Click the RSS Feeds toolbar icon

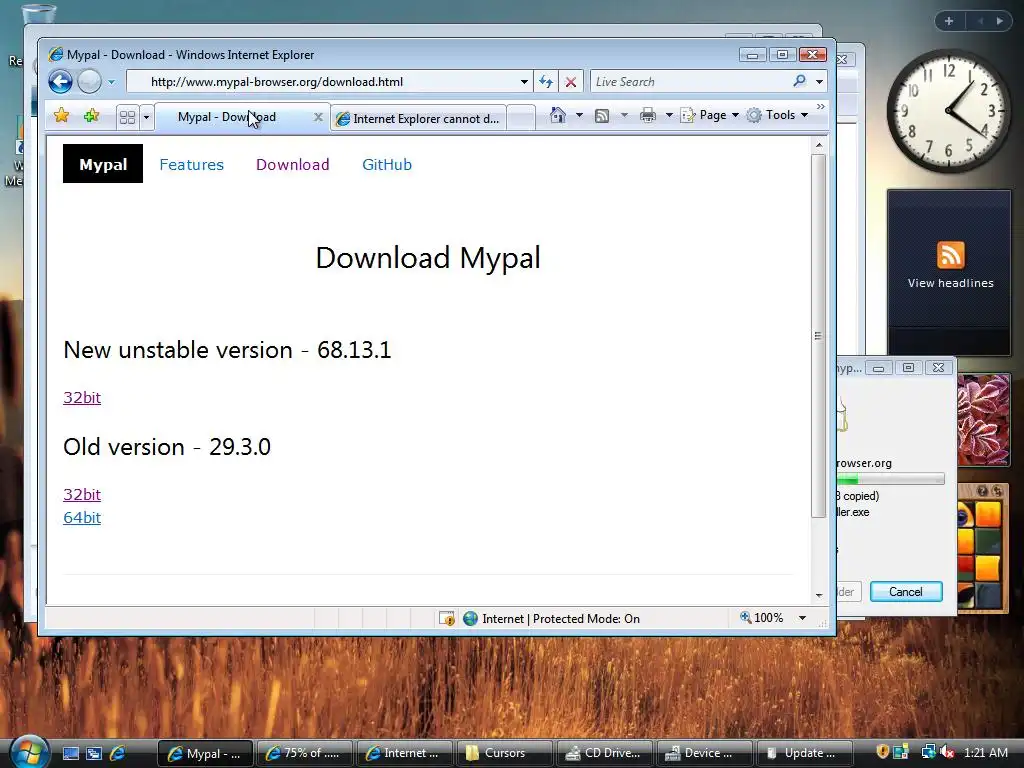(x=602, y=116)
